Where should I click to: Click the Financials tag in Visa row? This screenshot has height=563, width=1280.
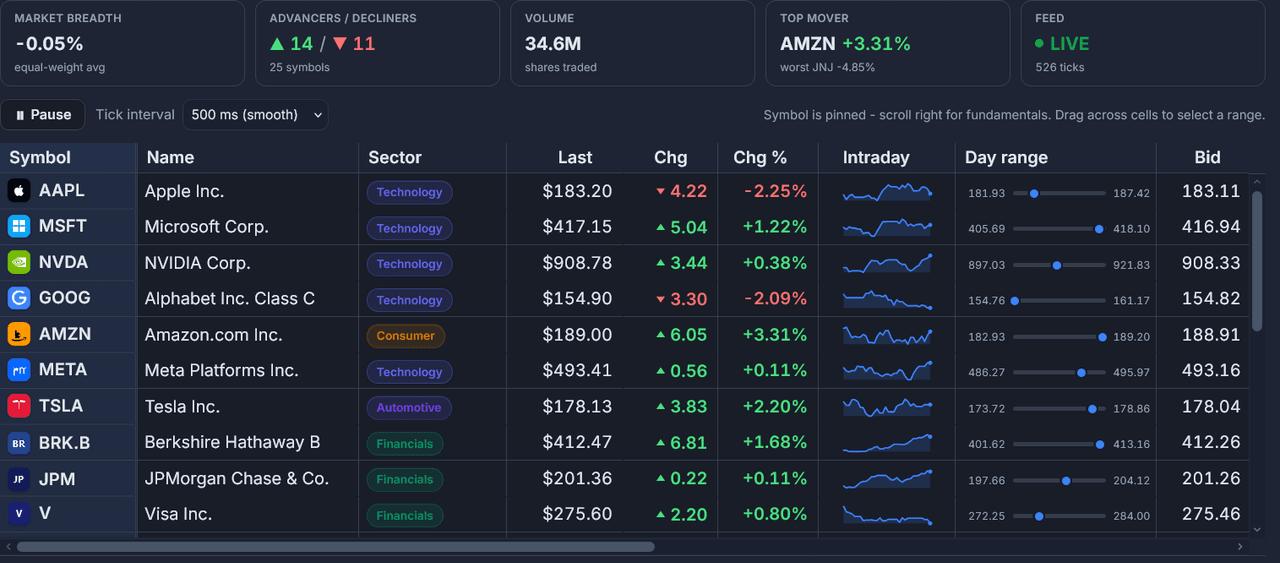(x=405, y=516)
